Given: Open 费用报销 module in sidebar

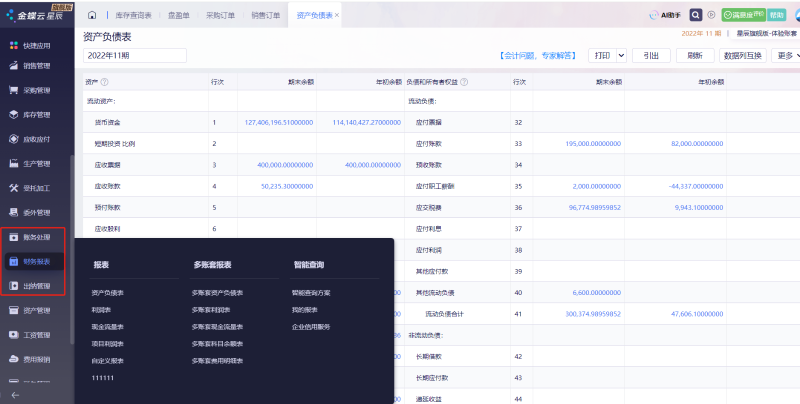Looking at the screenshot, I should point(31,360).
